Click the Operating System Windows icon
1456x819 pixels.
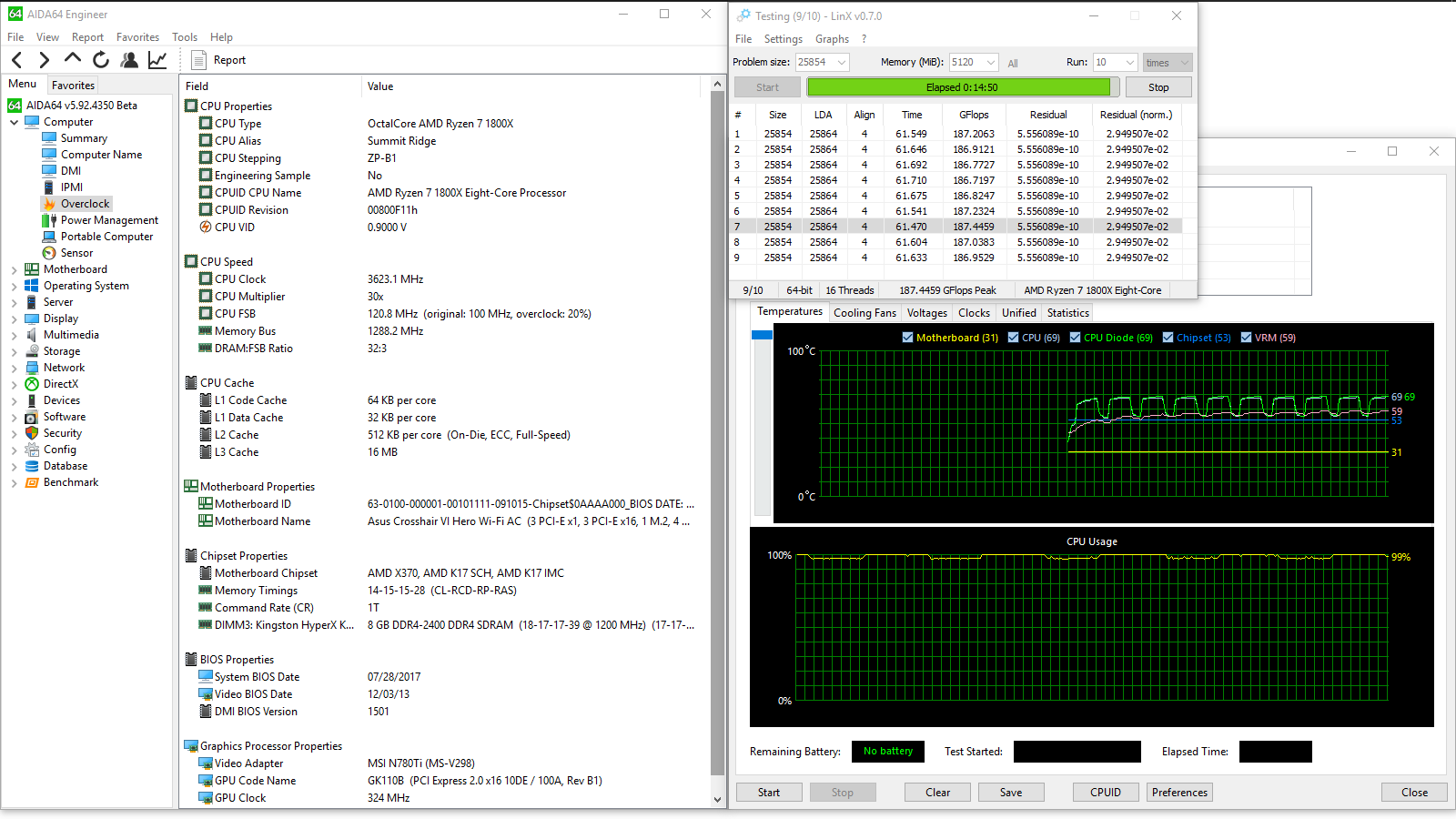click(x=32, y=286)
